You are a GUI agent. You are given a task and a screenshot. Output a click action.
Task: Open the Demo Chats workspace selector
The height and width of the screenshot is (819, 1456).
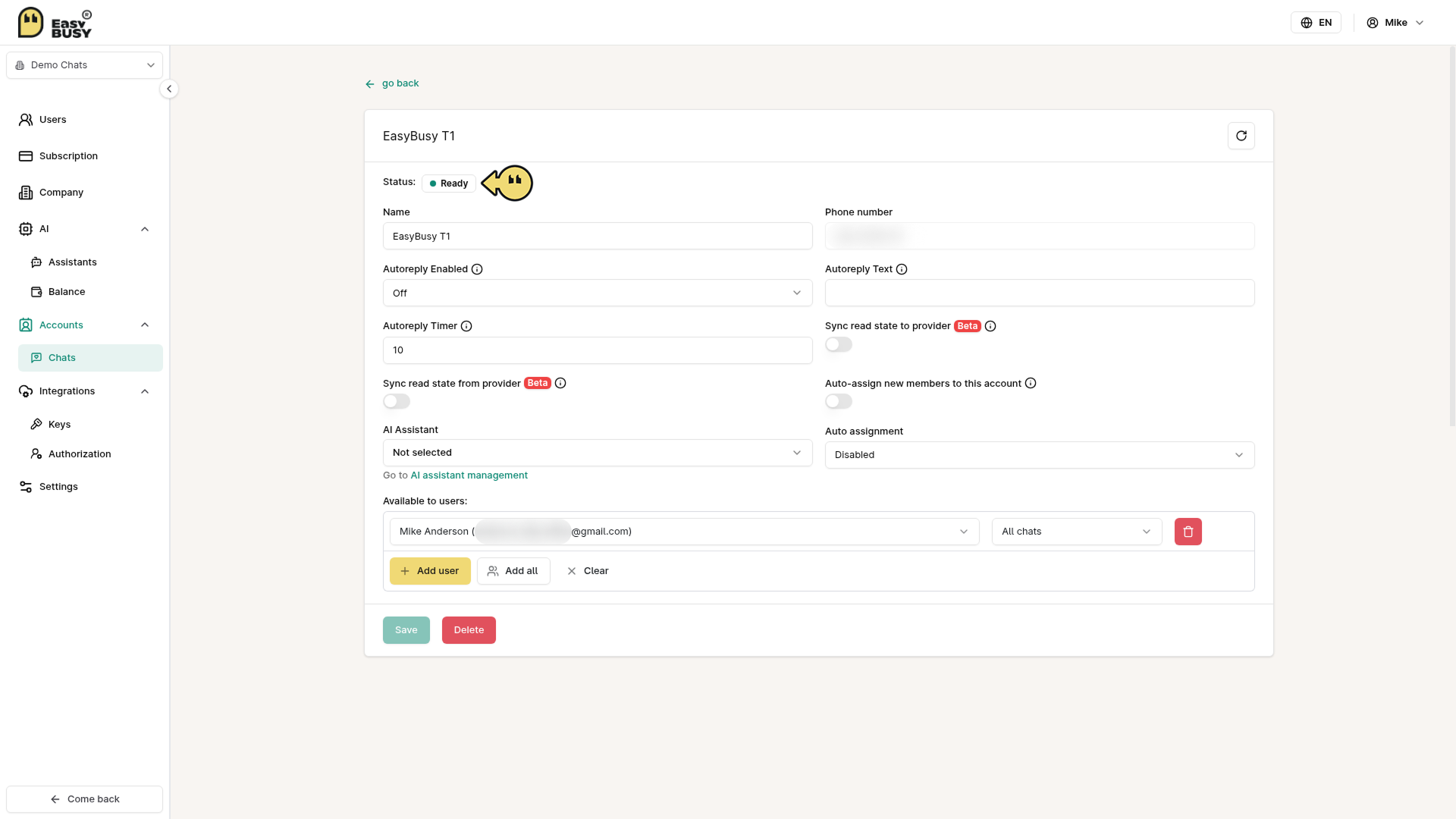[x=85, y=65]
